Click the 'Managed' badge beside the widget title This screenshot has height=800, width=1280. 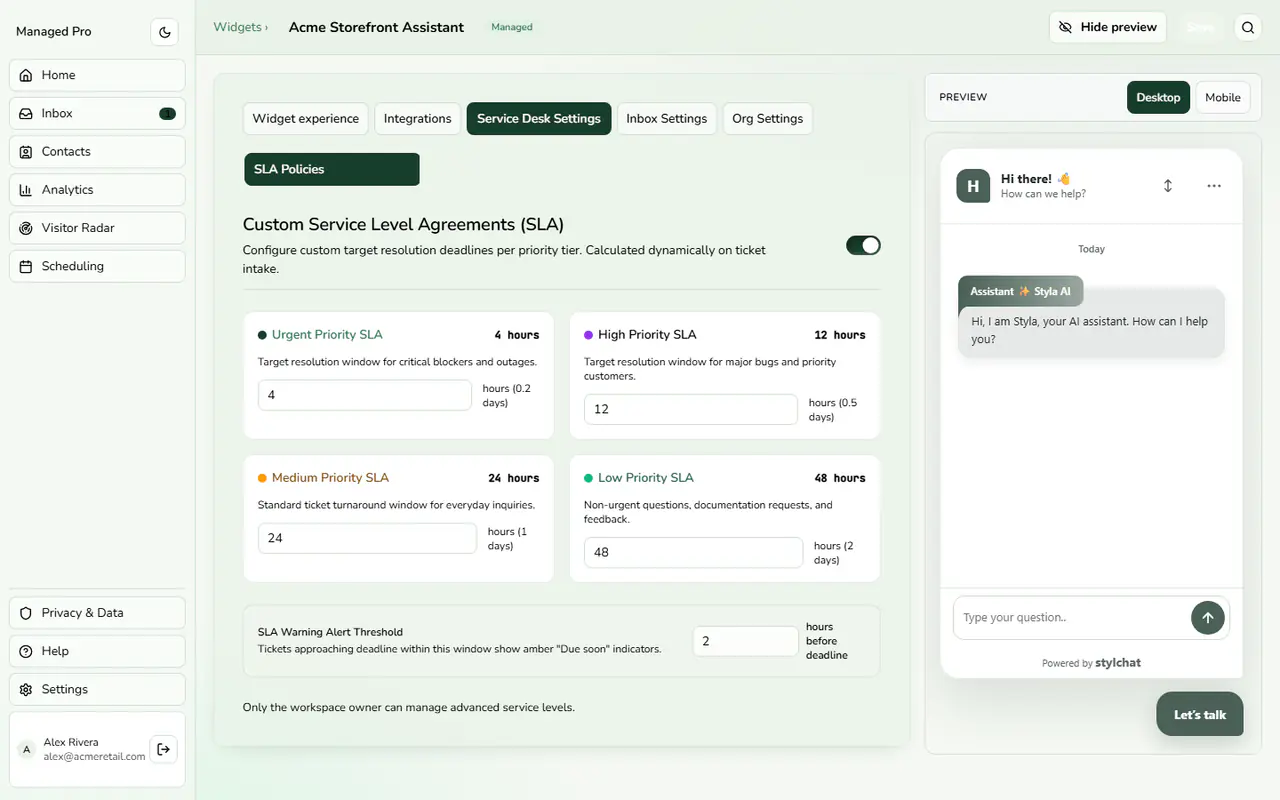pyautogui.click(x=512, y=27)
